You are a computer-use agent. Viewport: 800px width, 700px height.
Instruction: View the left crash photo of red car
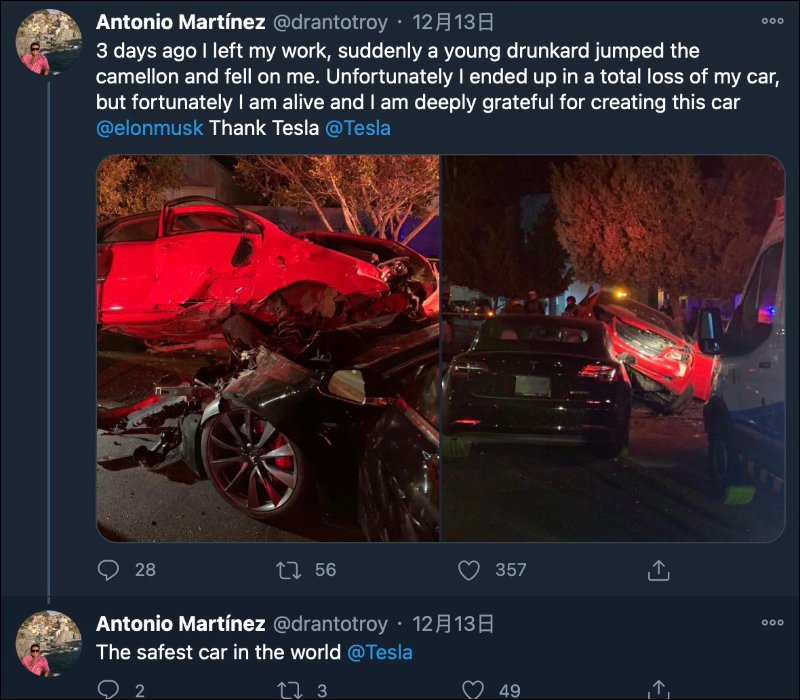(268, 348)
